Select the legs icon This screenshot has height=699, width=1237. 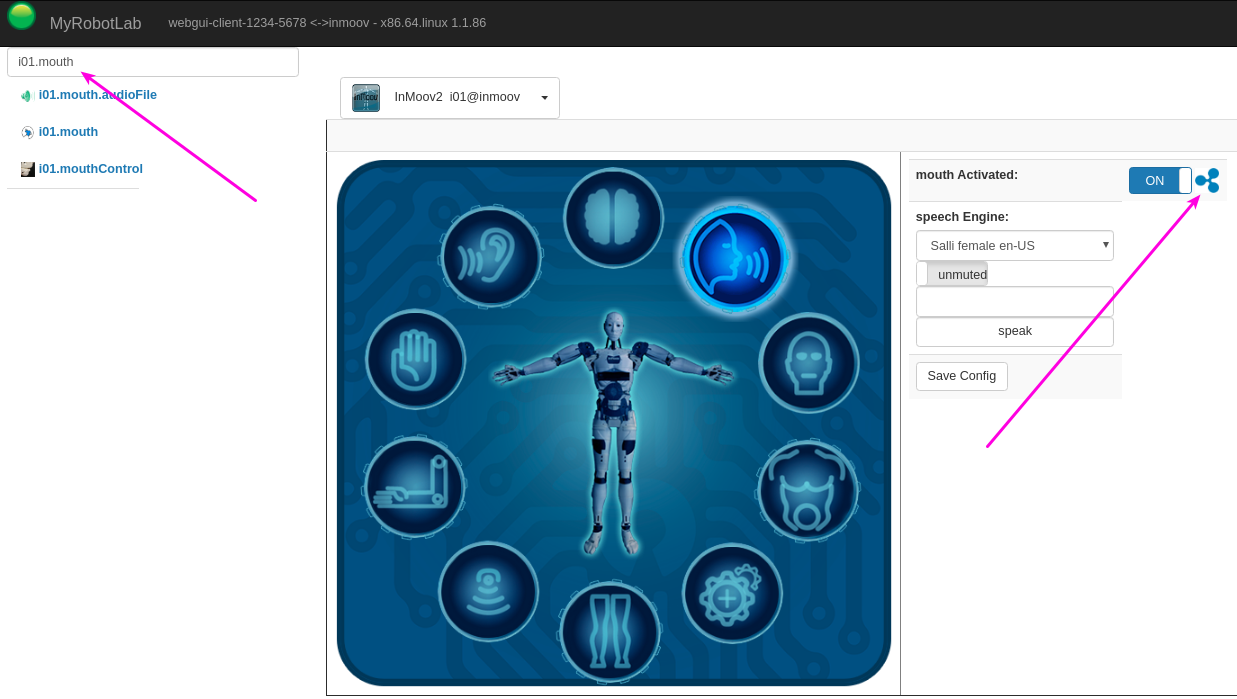tap(610, 631)
